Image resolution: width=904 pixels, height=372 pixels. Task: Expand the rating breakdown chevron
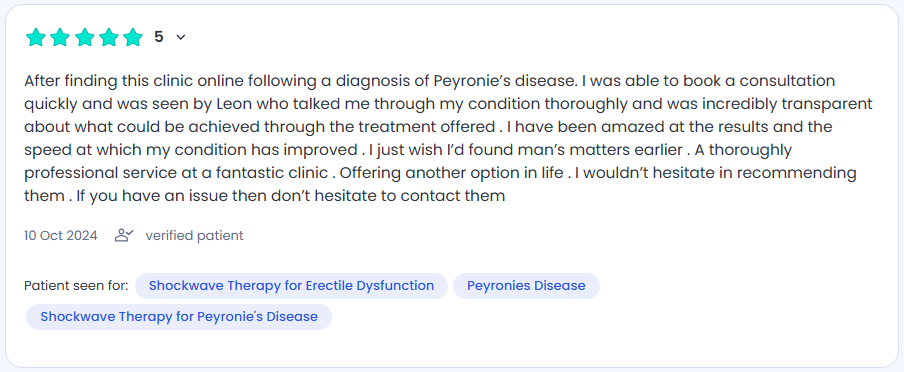tap(180, 37)
